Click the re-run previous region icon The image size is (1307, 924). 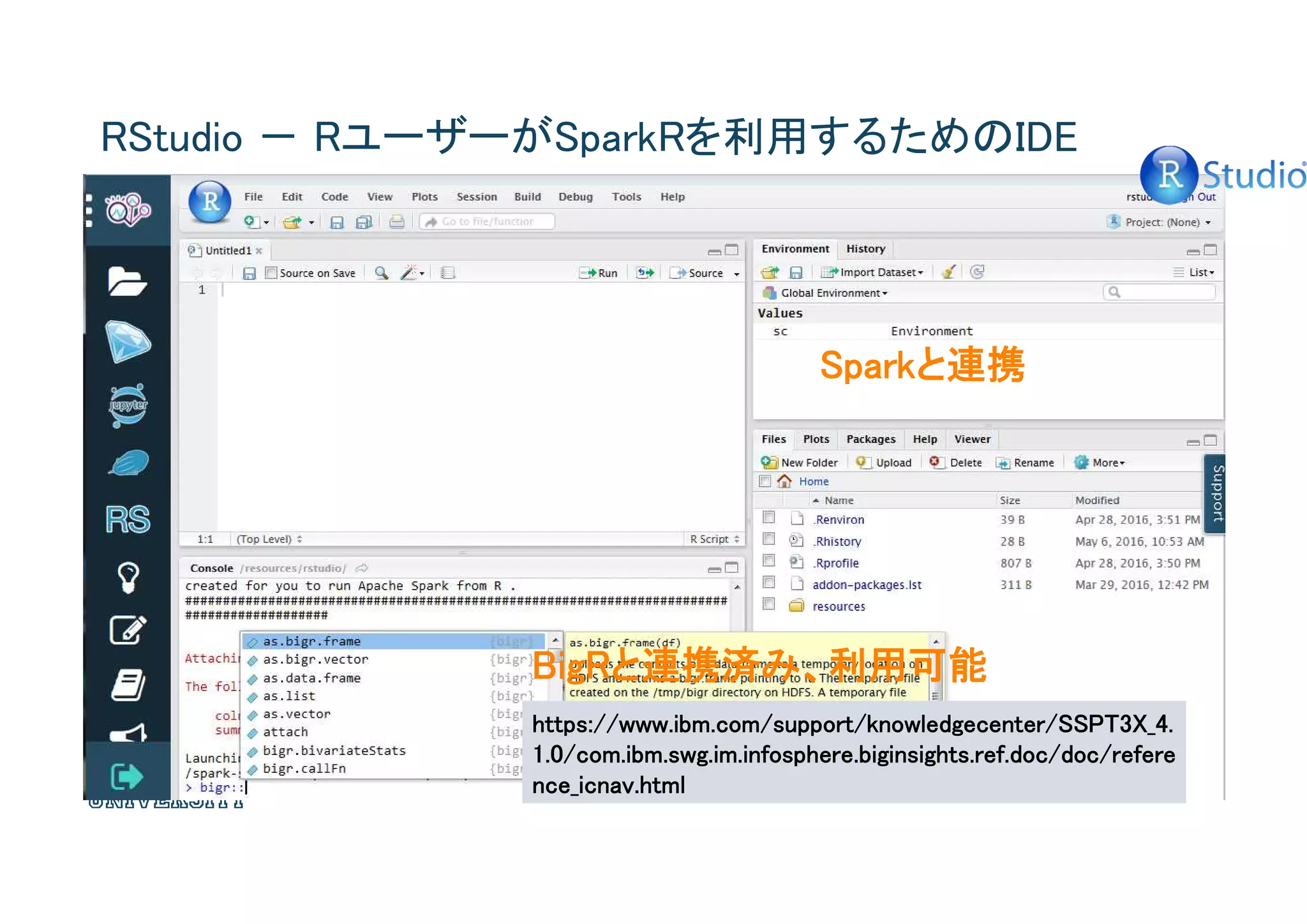pyautogui.click(x=645, y=273)
